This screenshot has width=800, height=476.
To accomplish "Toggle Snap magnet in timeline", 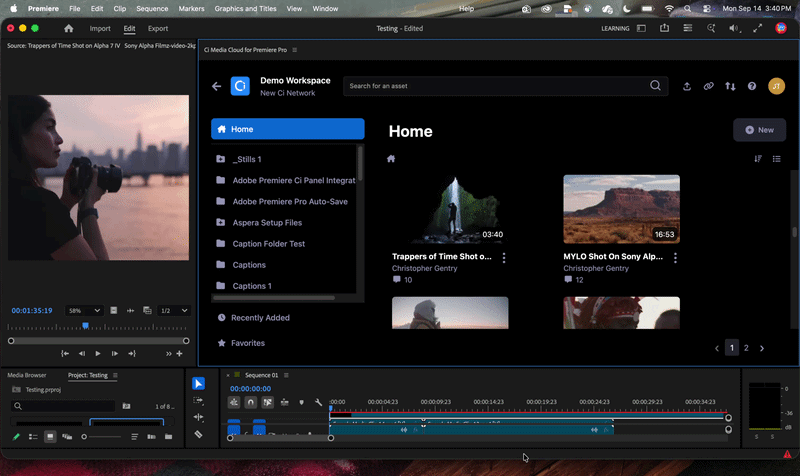I will 251,402.
